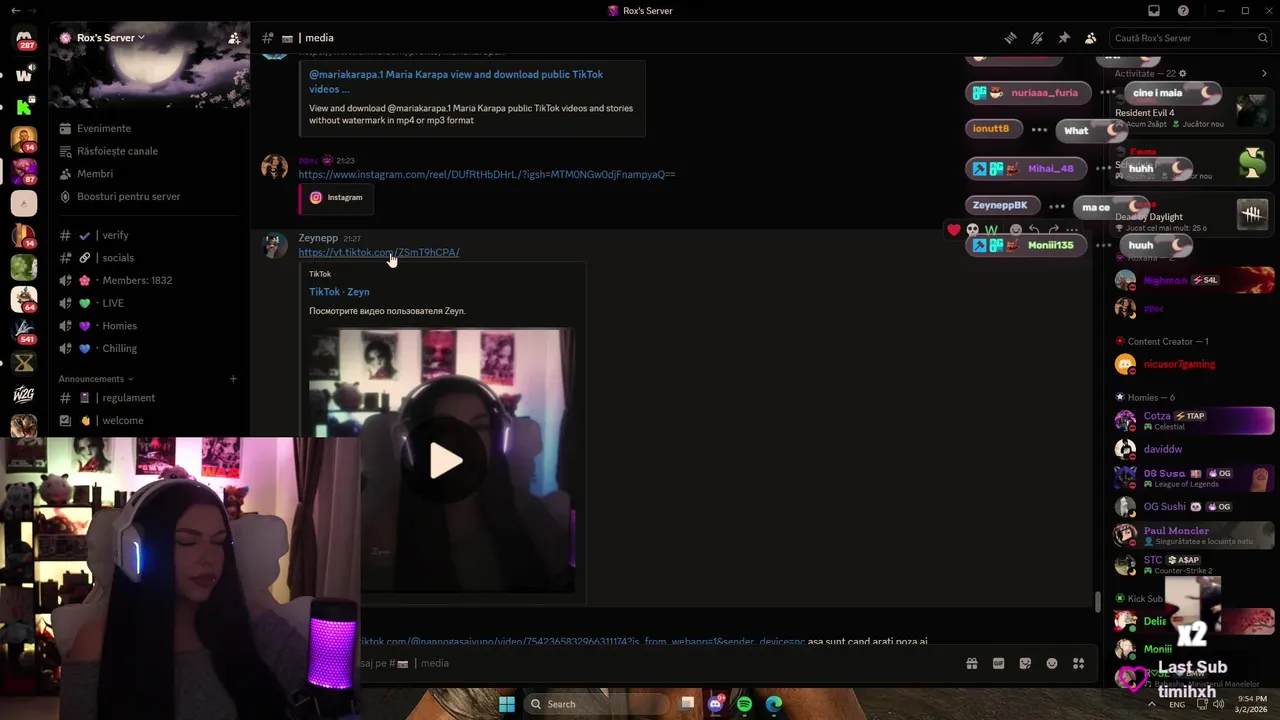Select the regulament channel
This screenshot has height=720, width=1280.
[150, 398]
